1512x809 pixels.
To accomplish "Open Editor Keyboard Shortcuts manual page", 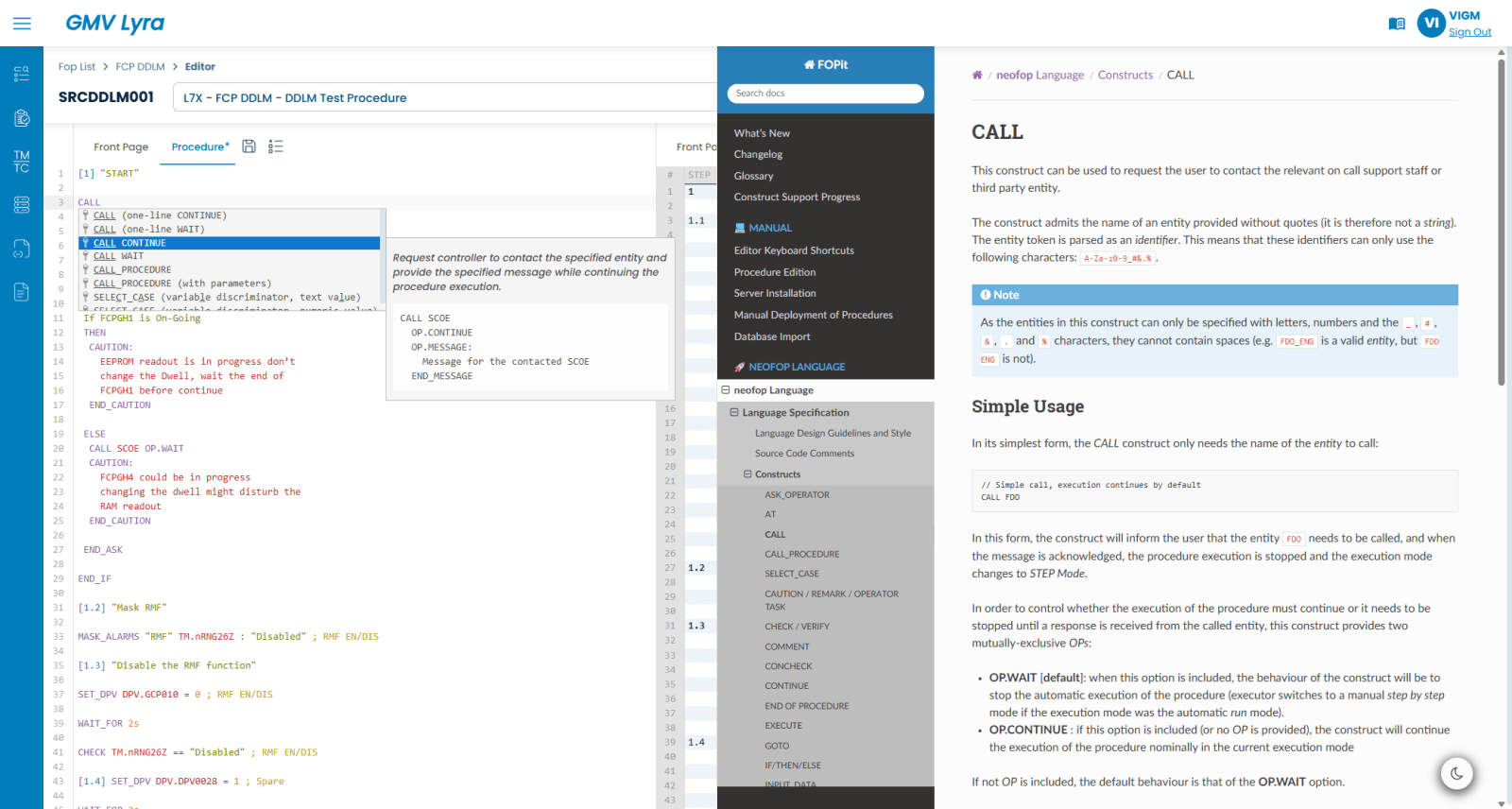I will (x=794, y=250).
